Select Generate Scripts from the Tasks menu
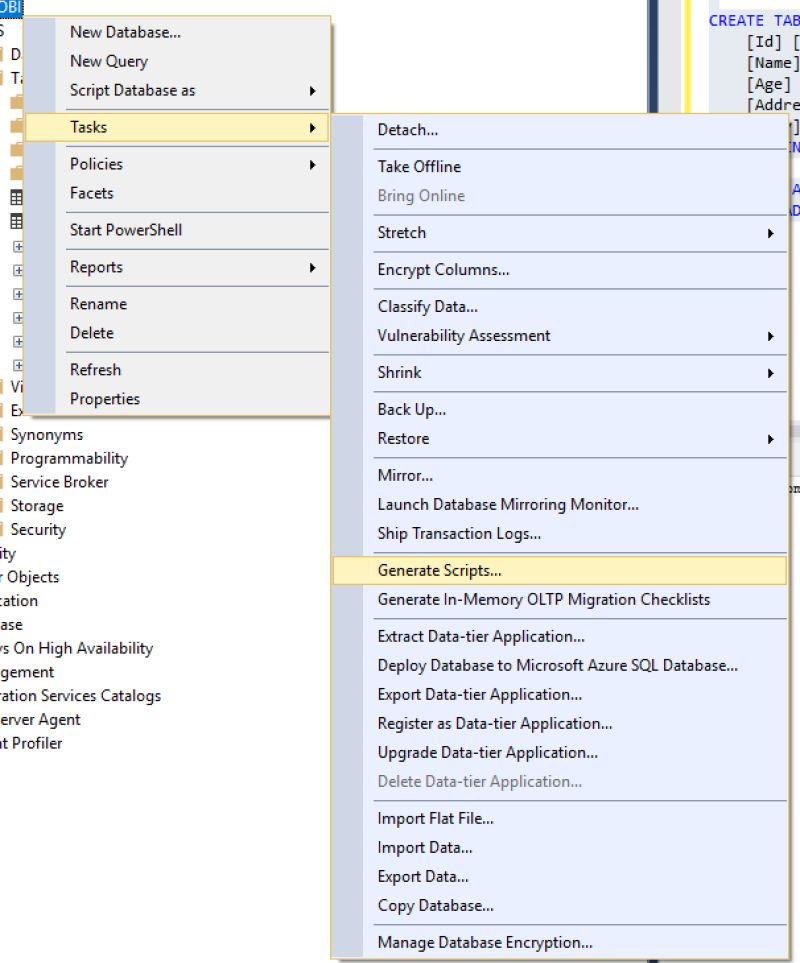The height and width of the screenshot is (963, 800). pyautogui.click(x=440, y=570)
